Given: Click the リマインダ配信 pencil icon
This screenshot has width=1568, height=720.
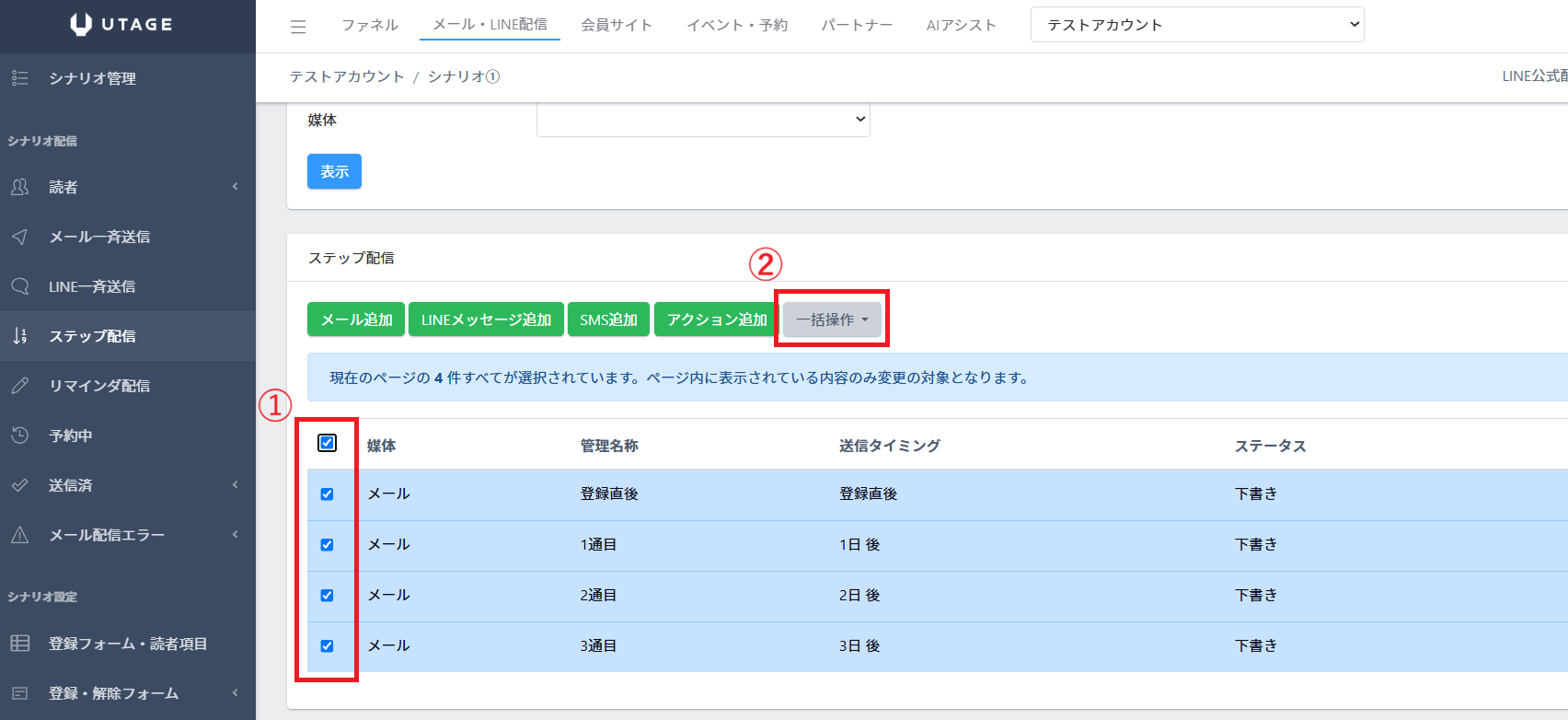Looking at the screenshot, I should click(x=20, y=386).
